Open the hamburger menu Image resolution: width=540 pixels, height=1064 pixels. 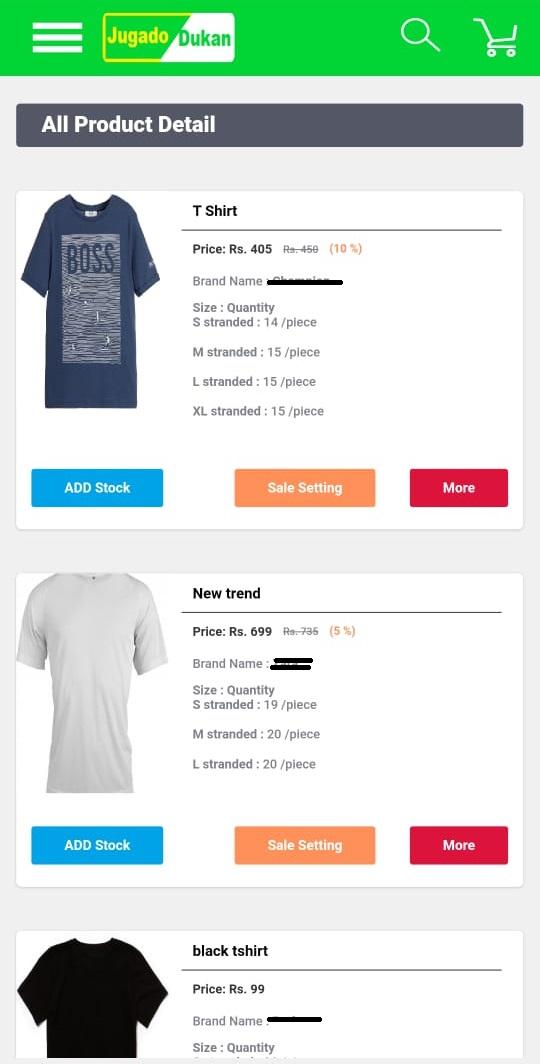pos(57,37)
